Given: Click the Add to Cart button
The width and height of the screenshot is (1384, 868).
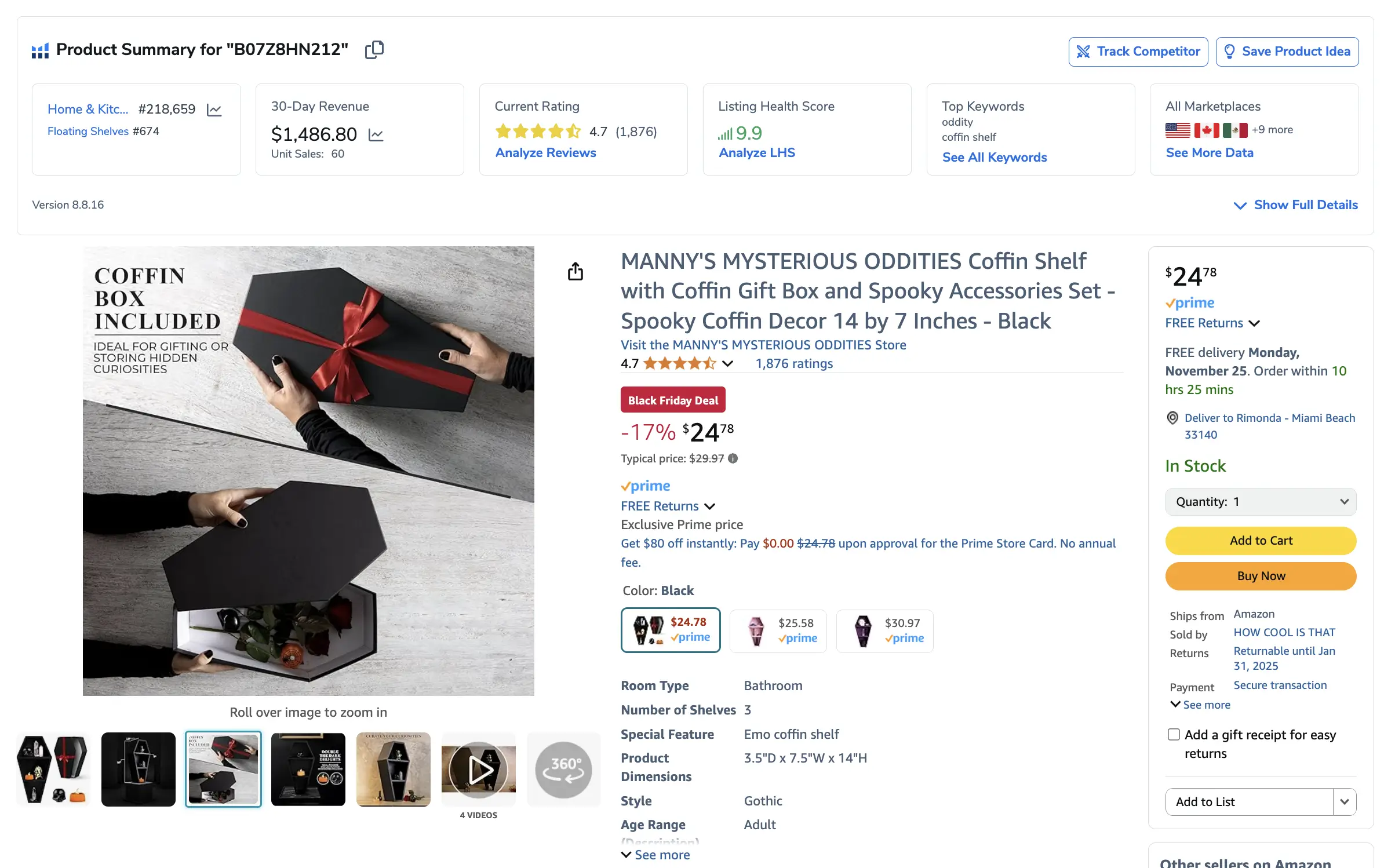Looking at the screenshot, I should (x=1260, y=540).
